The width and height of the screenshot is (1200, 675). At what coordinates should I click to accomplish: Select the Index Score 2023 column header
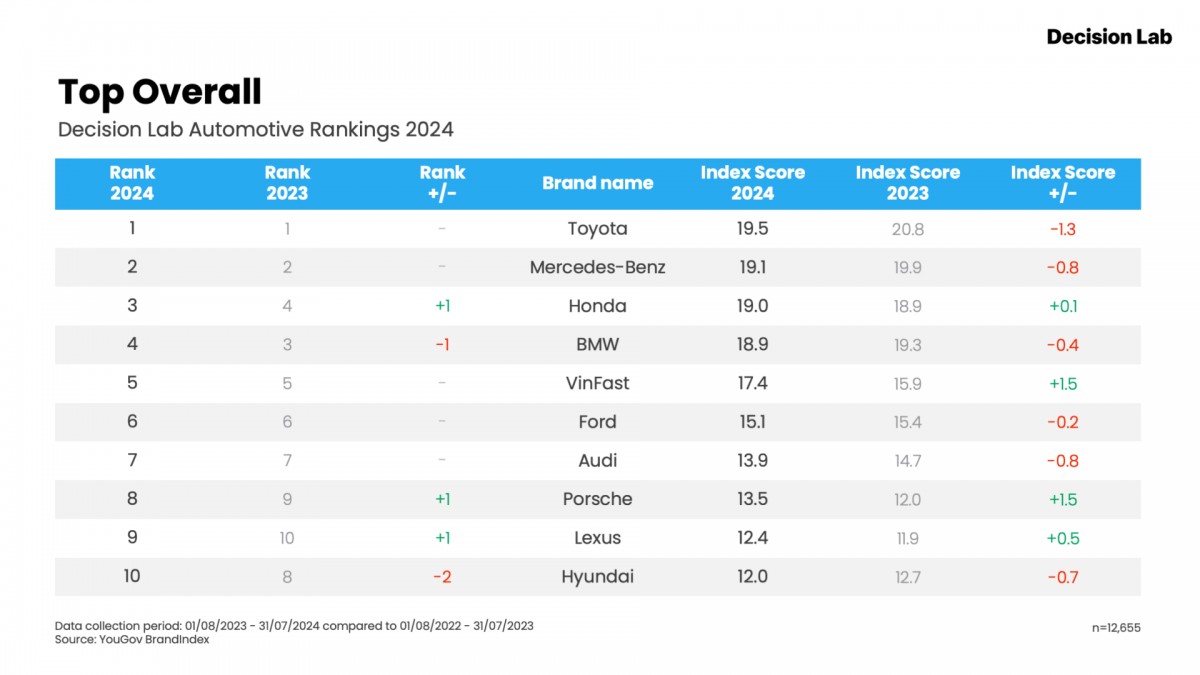907,183
